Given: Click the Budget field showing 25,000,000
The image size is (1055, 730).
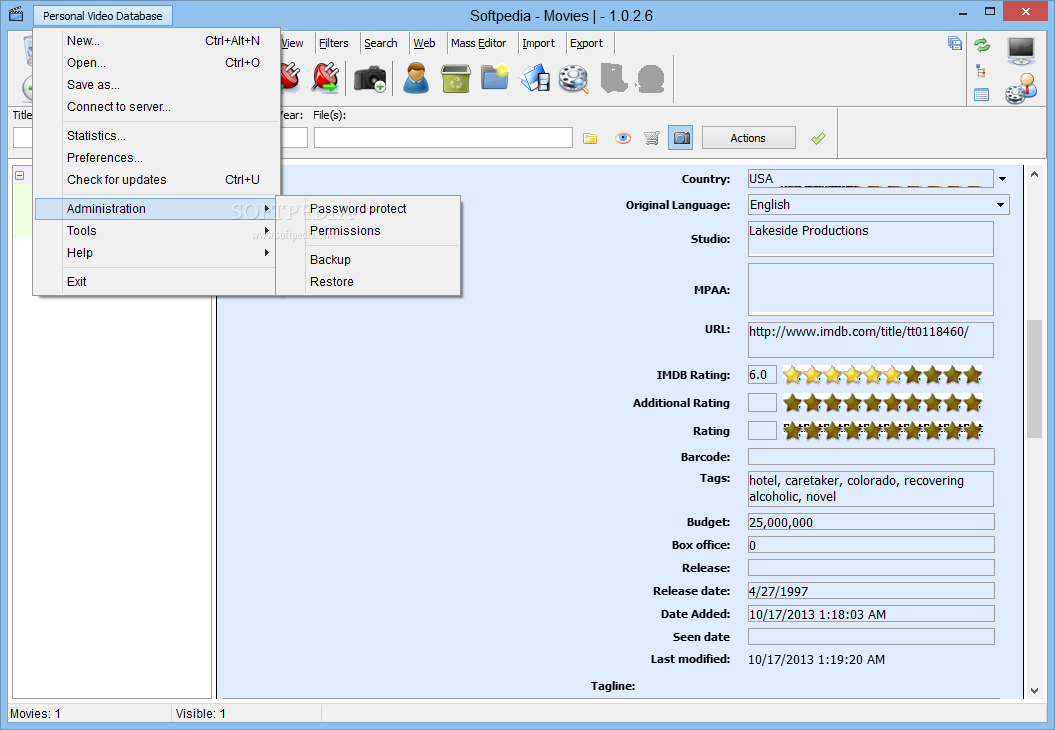Looking at the screenshot, I should tap(871, 522).
